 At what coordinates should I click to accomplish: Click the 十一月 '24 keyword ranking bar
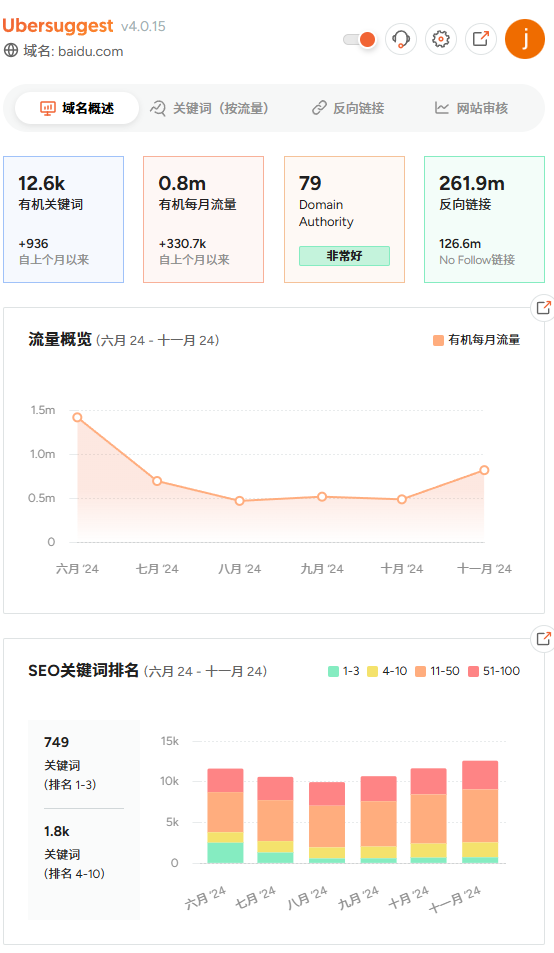pyautogui.click(x=480, y=812)
